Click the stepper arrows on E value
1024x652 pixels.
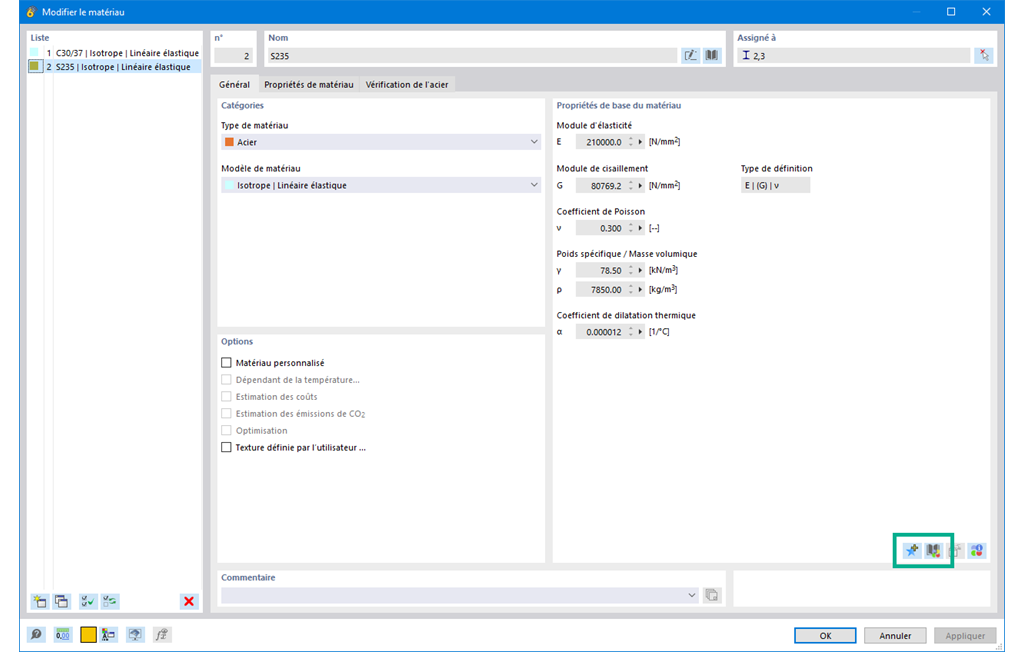631,142
